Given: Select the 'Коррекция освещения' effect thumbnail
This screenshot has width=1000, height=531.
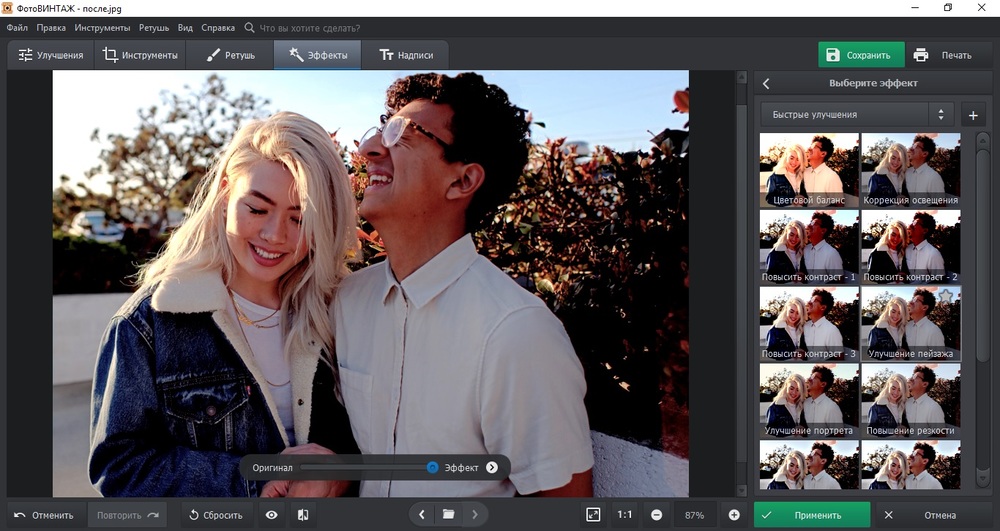Looking at the screenshot, I should pos(911,170).
